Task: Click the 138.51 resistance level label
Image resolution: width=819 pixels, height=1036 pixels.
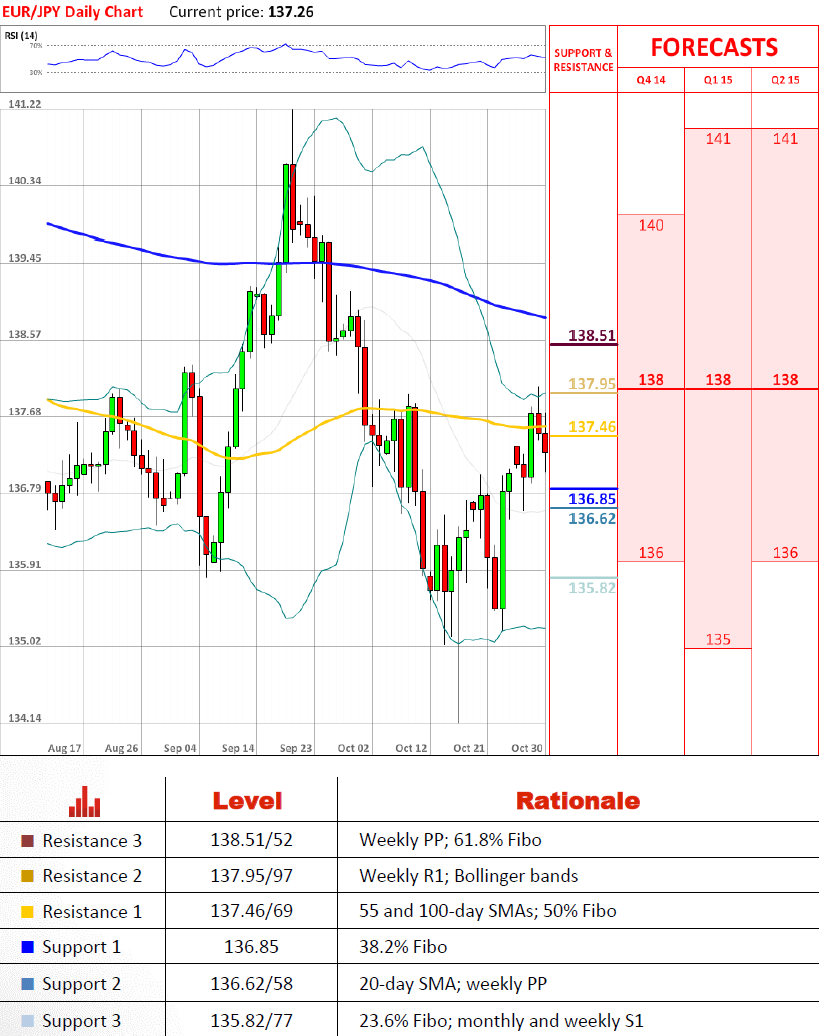Action: [x=592, y=336]
